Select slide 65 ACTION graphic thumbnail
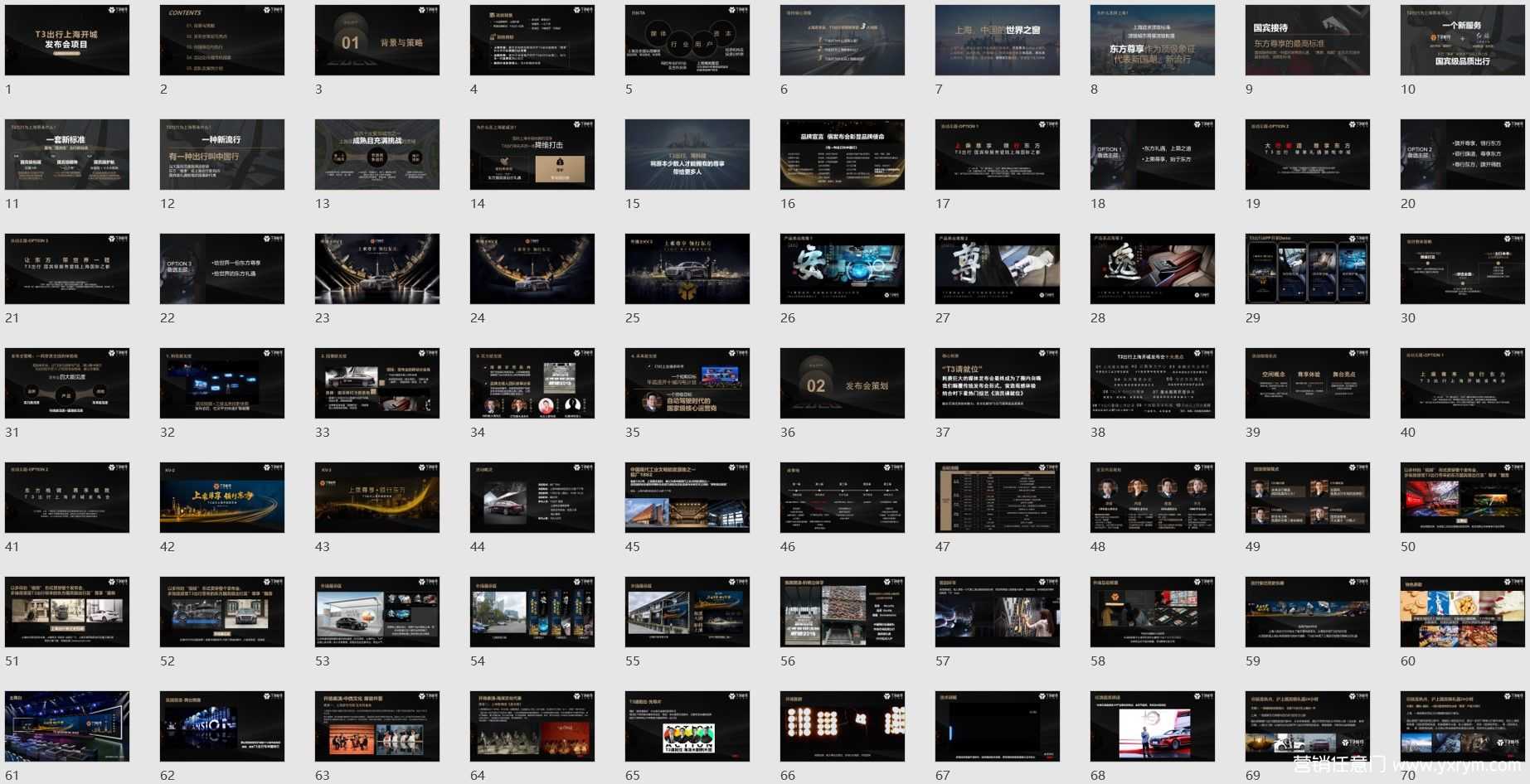Screen dimensions: 1530x784 point(687,726)
